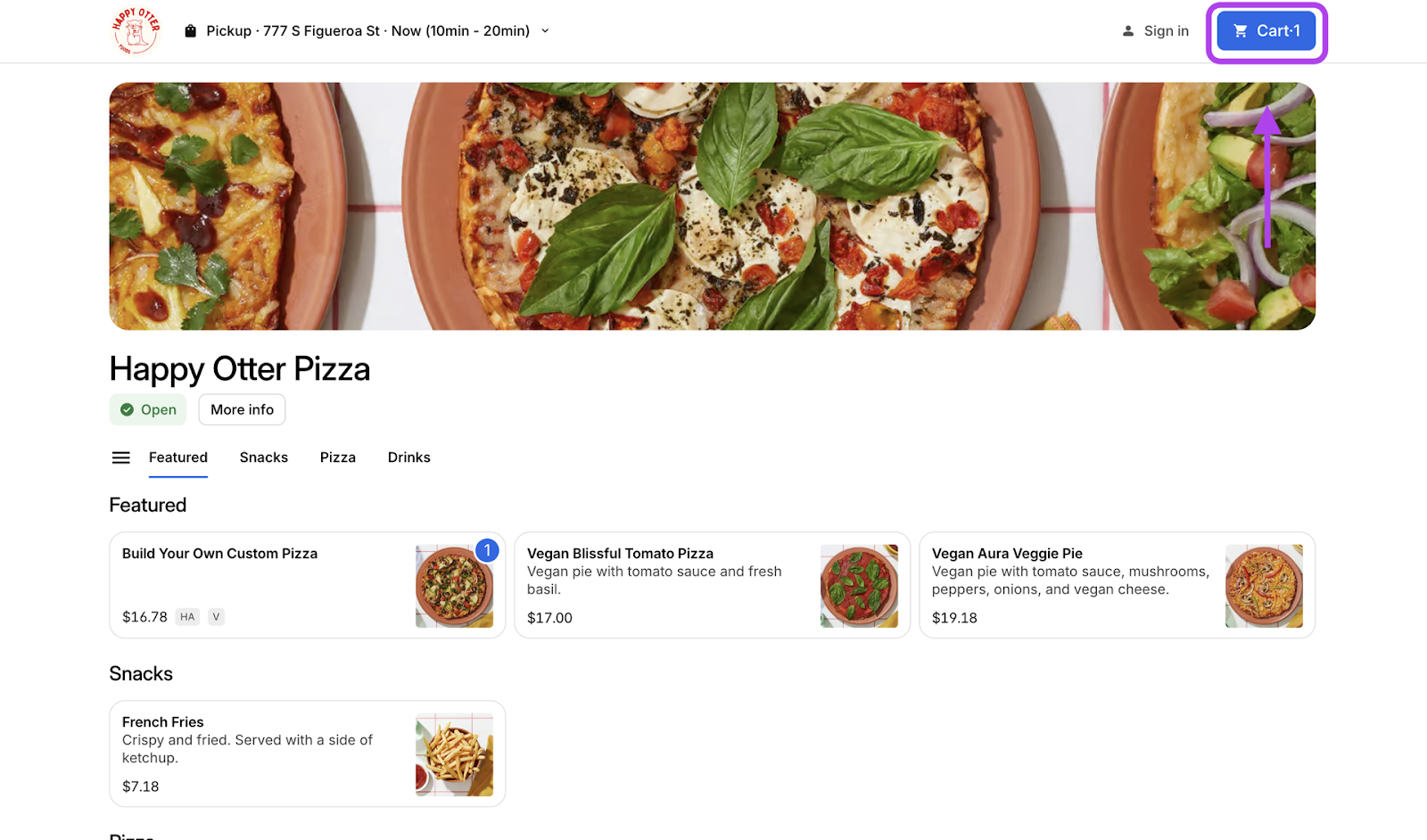Screen dimensions: 1427x840
Task: Switch to the Snacks tab
Action: pos(263,457)
